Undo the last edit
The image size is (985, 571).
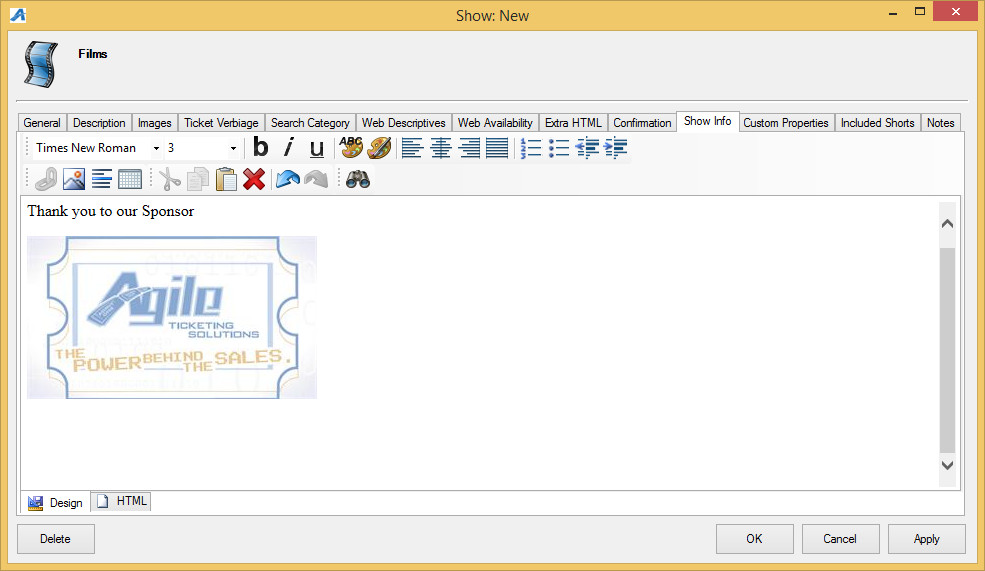click(288, 180)
